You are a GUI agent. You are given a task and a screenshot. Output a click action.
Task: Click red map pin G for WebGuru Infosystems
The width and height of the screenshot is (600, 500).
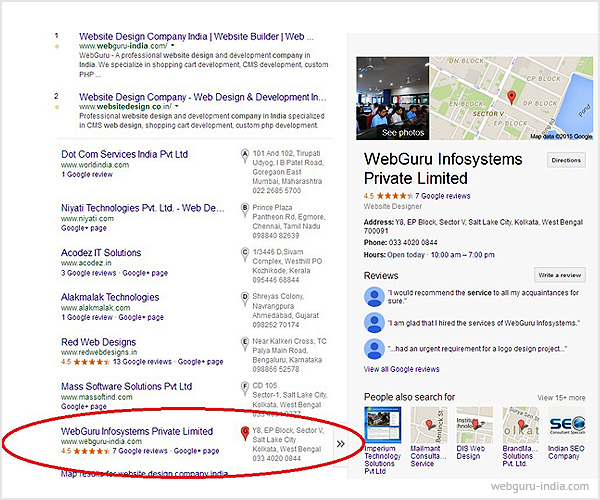(245, 433)
